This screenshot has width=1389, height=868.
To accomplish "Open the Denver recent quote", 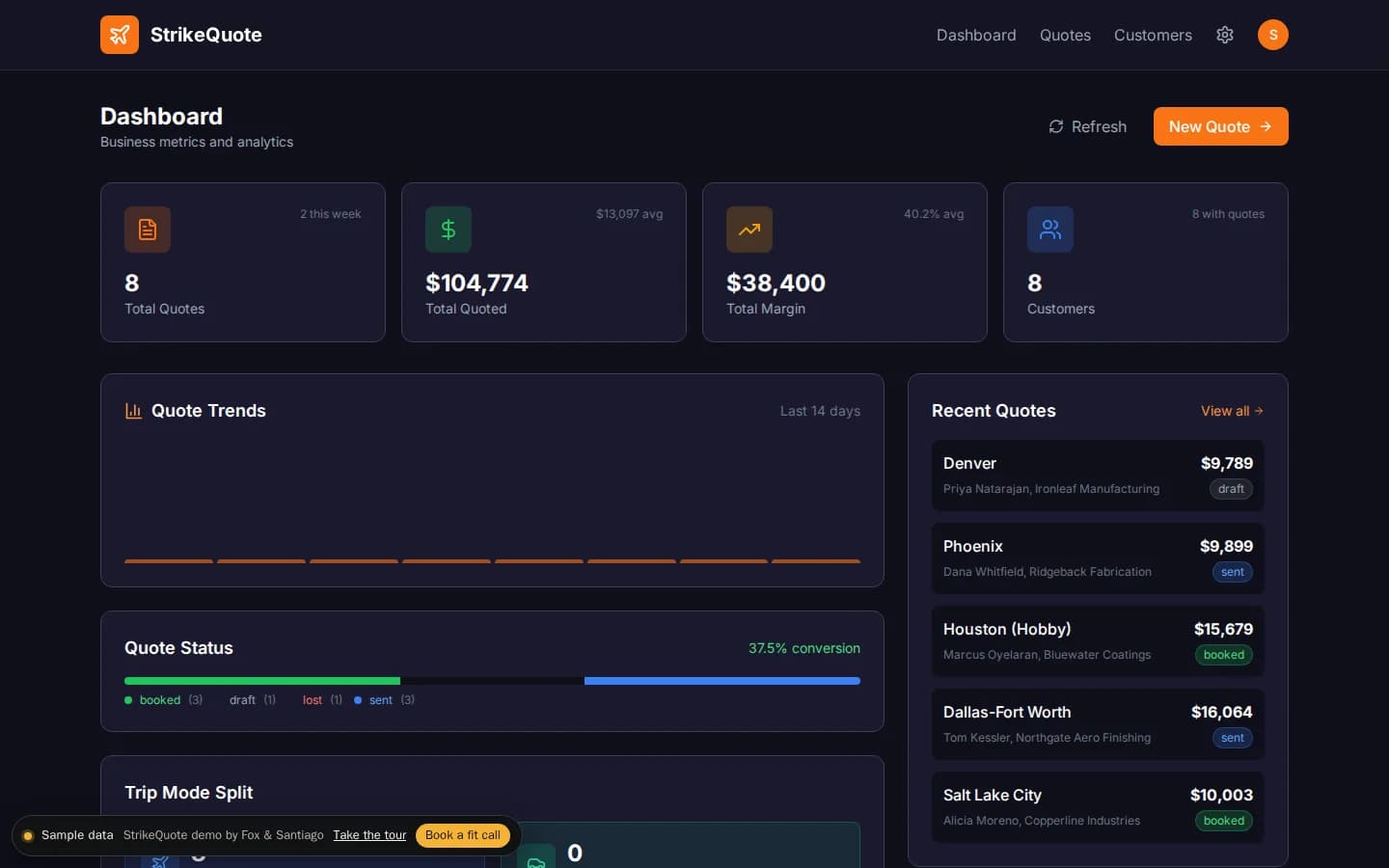I will click(x=1098, y=475).
